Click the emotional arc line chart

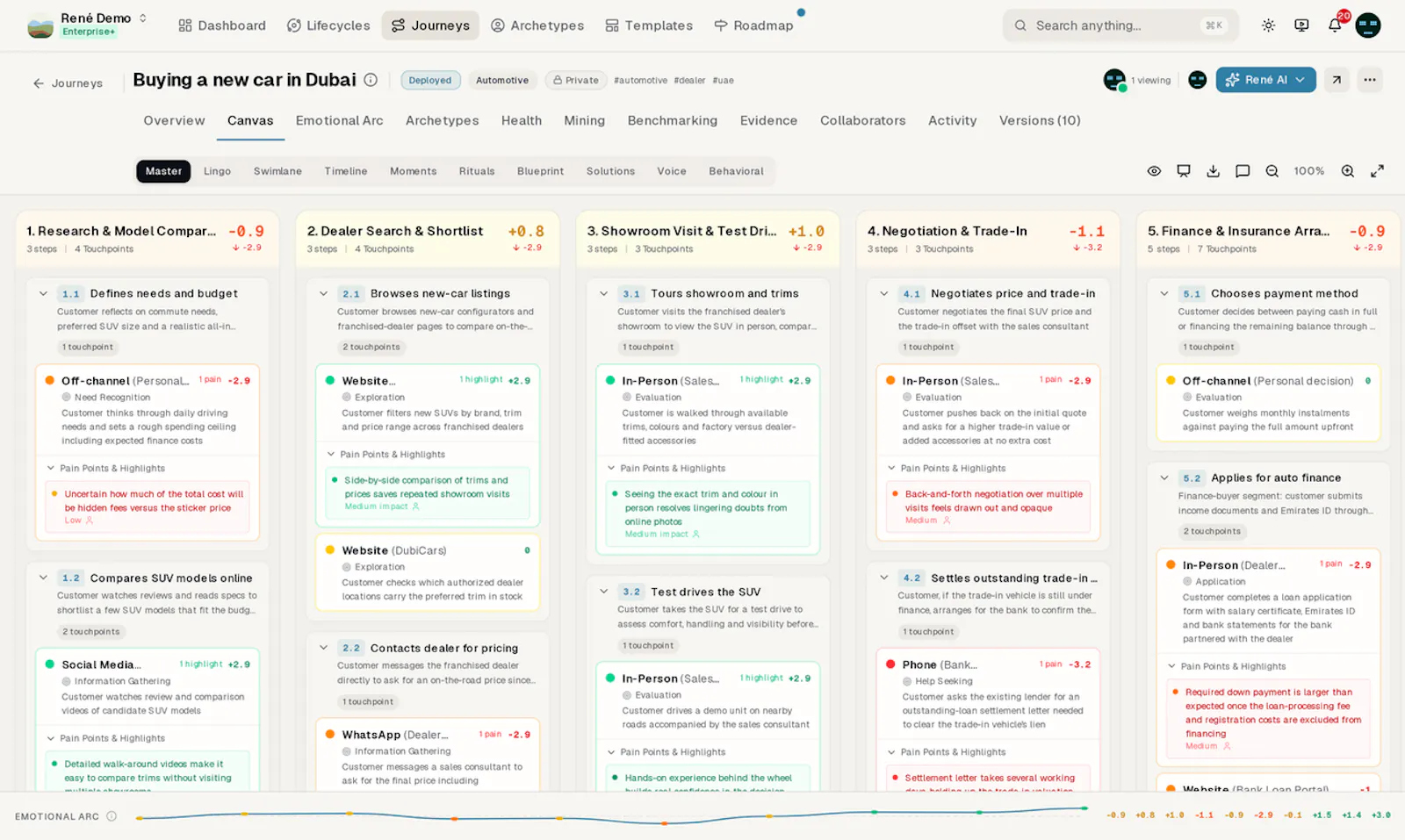click(x=613, y=816)
